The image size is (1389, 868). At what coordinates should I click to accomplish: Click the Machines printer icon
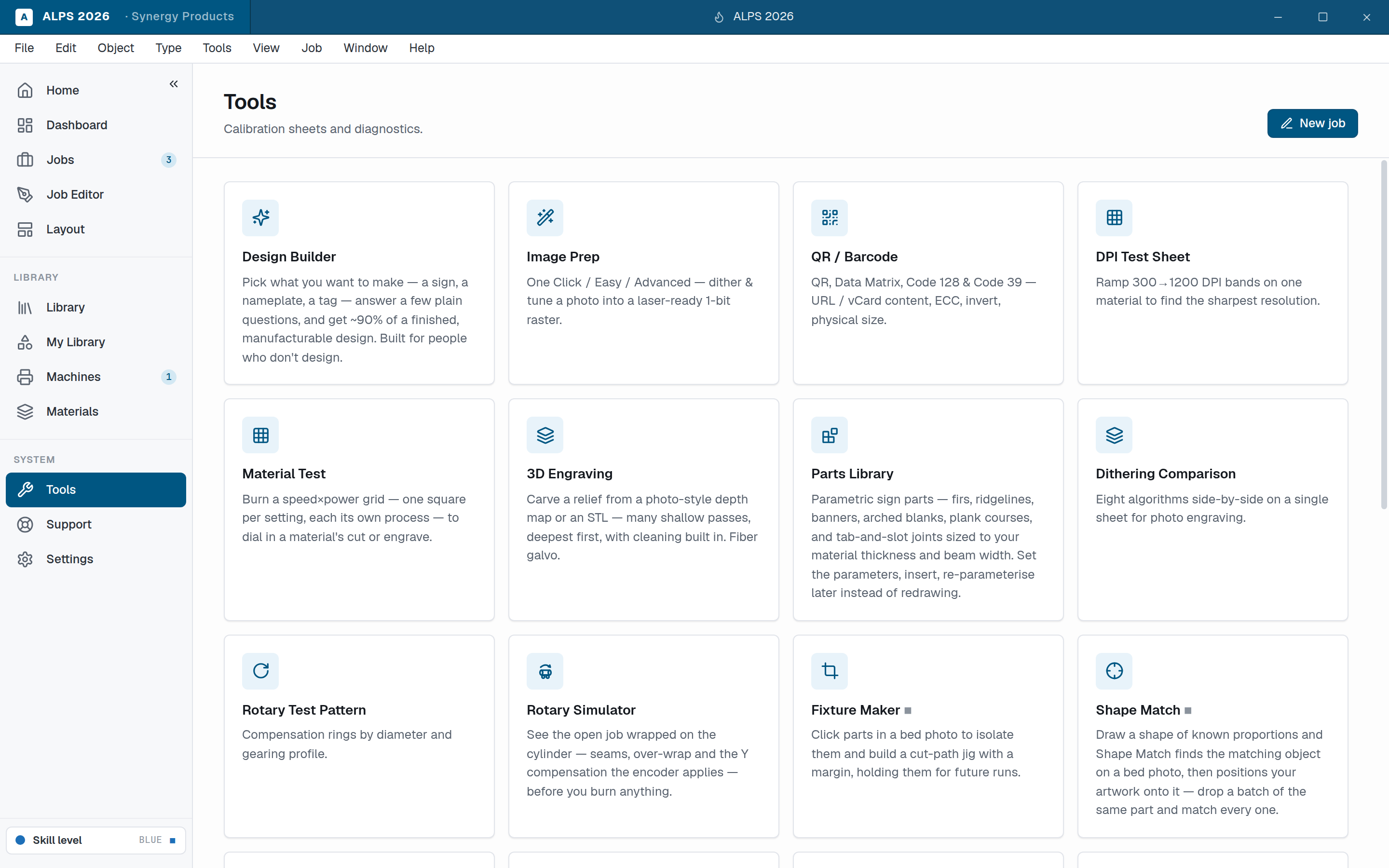(x=25, y=377)
